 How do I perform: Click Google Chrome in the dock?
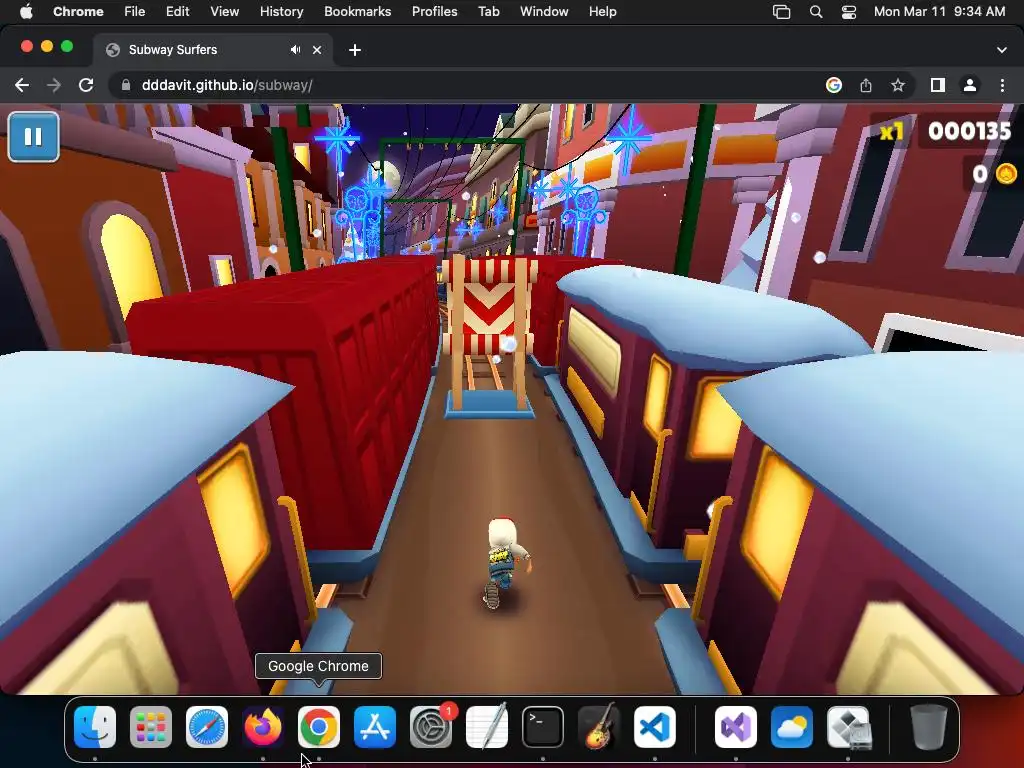319,727
